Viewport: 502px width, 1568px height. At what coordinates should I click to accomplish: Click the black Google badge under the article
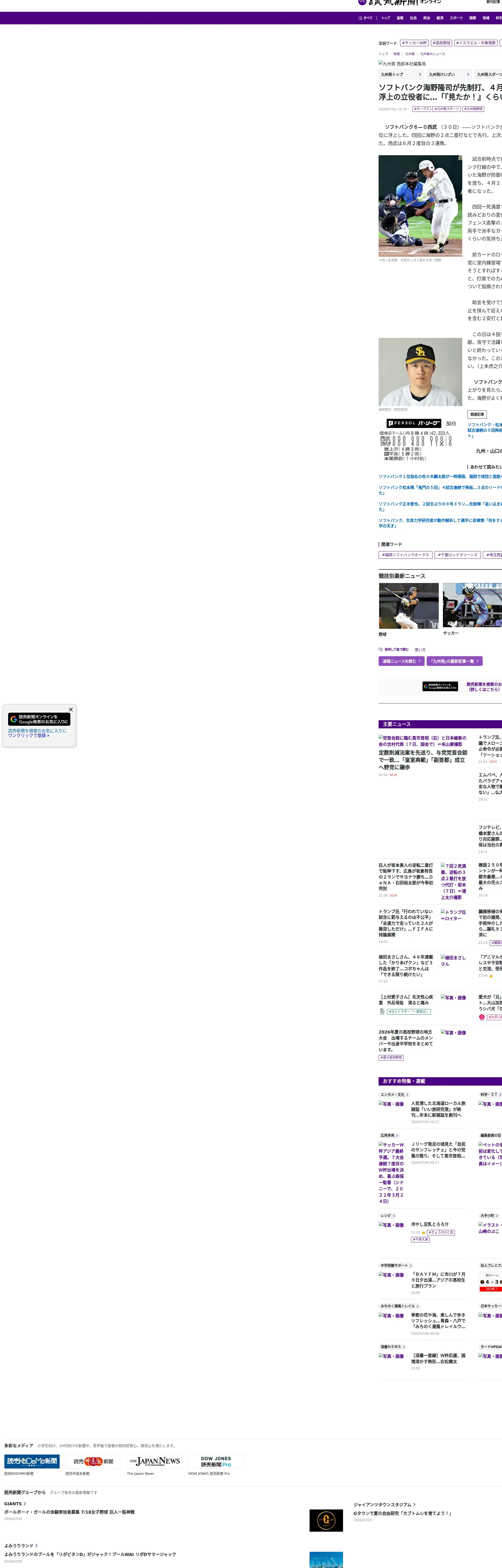pyautogui.click(x=440, y=686)
